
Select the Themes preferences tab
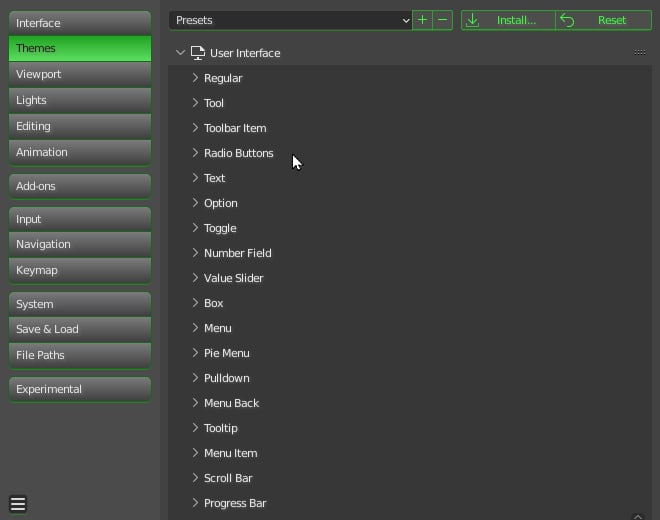pos(80,48)
